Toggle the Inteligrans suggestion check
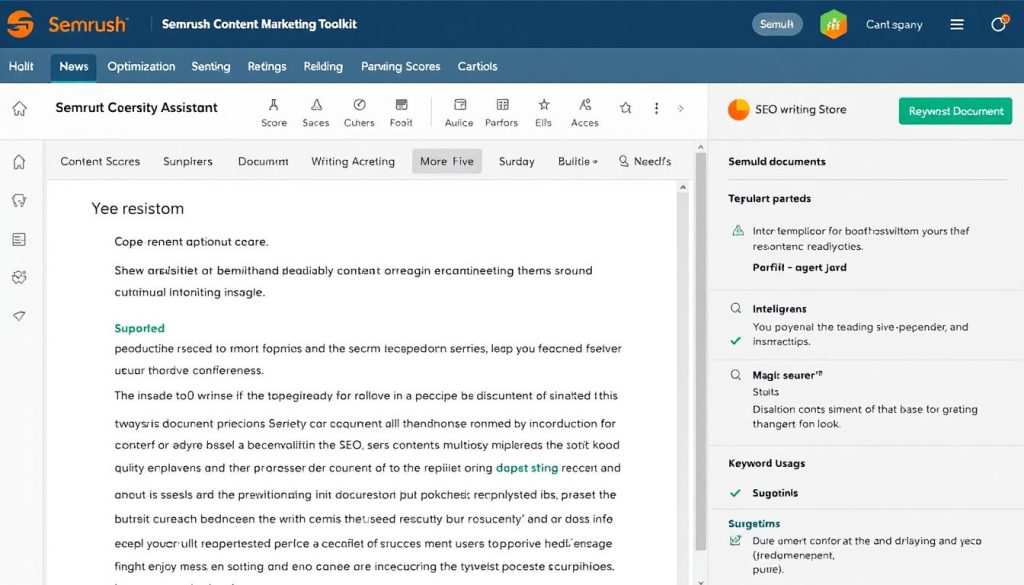Viewport: 1024px width, 585px height. click(x=734, y=338)
